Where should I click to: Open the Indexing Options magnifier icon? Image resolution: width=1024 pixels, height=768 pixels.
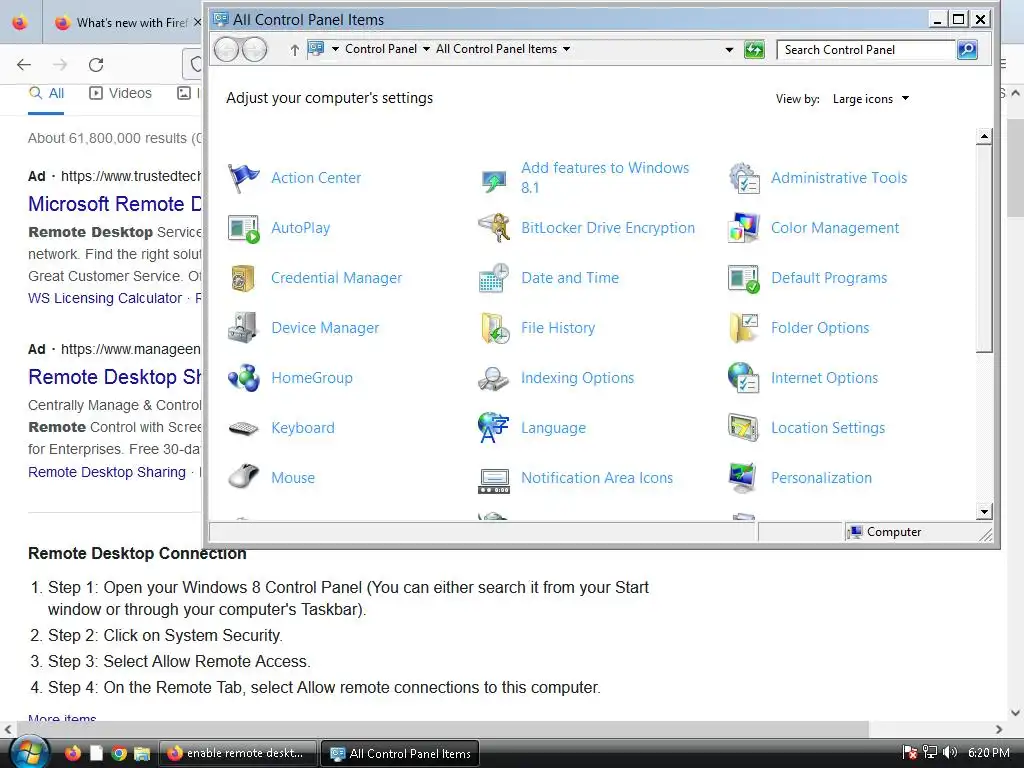coord(494,379)
